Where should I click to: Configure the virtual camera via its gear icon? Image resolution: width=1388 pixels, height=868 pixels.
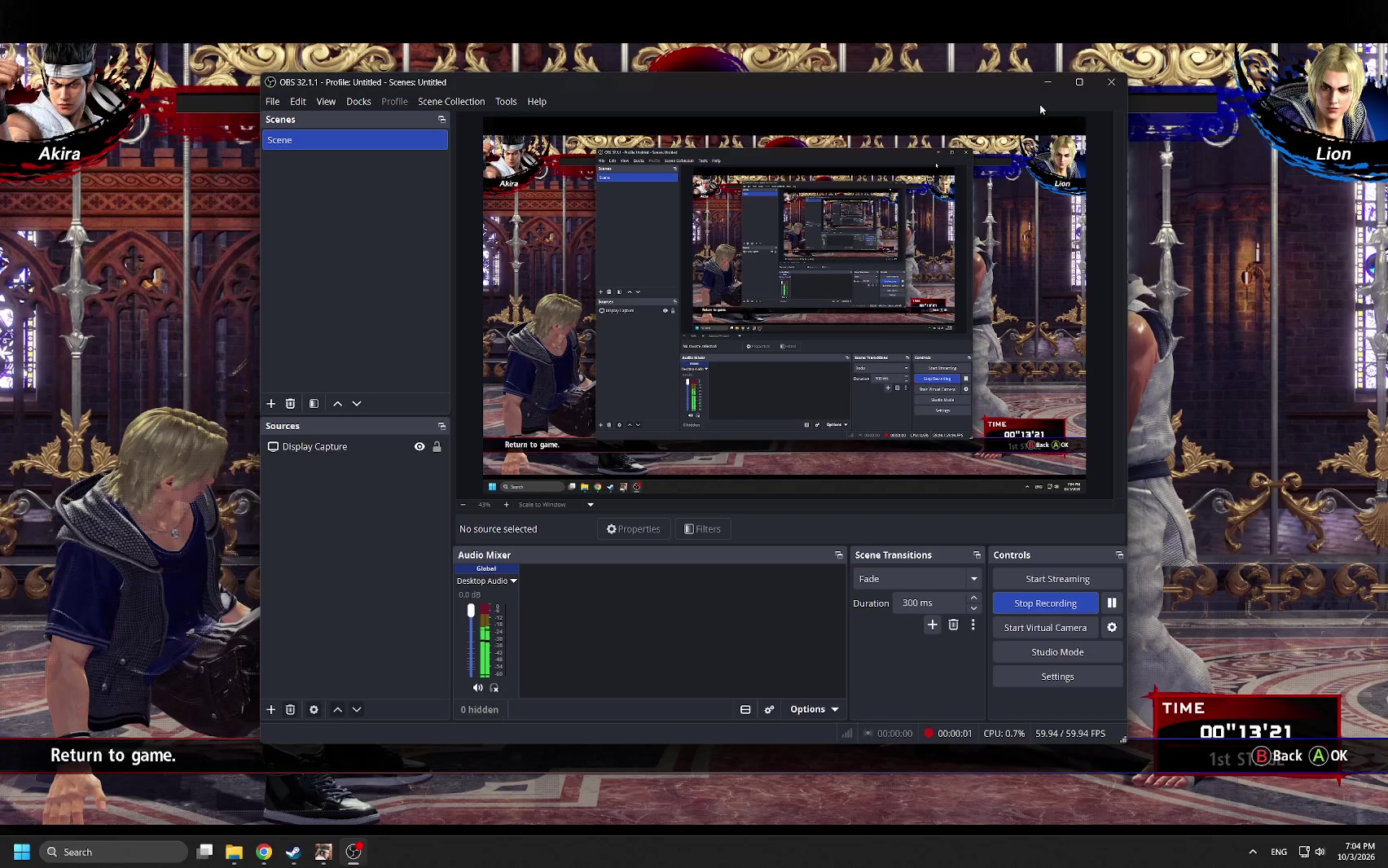coord(1112,628)
